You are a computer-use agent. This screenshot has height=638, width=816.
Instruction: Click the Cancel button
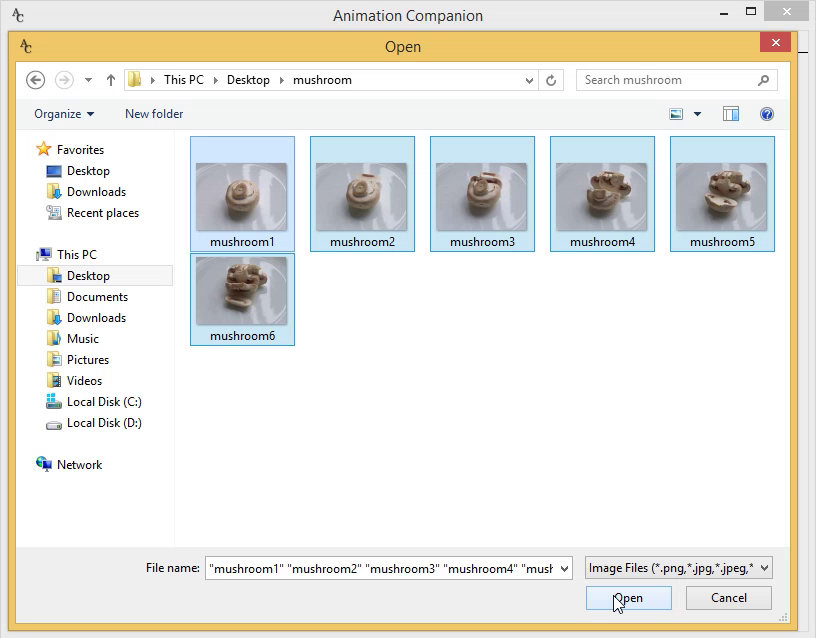click(729, 598)
